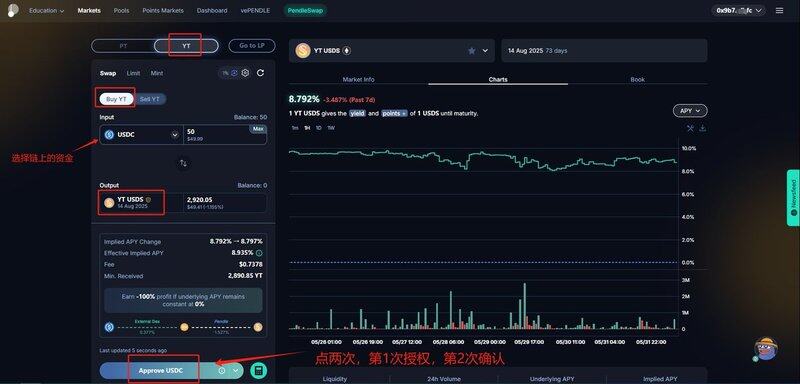
Task: Click the YT USDS token icon in Output
Action: 109,202
